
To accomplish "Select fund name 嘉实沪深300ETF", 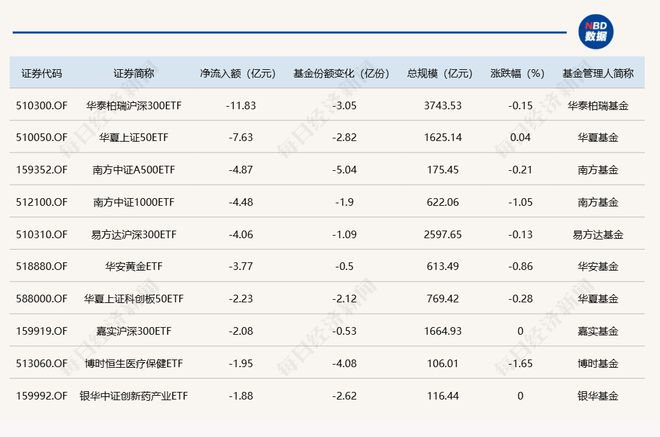I will [x=134, y=331].
